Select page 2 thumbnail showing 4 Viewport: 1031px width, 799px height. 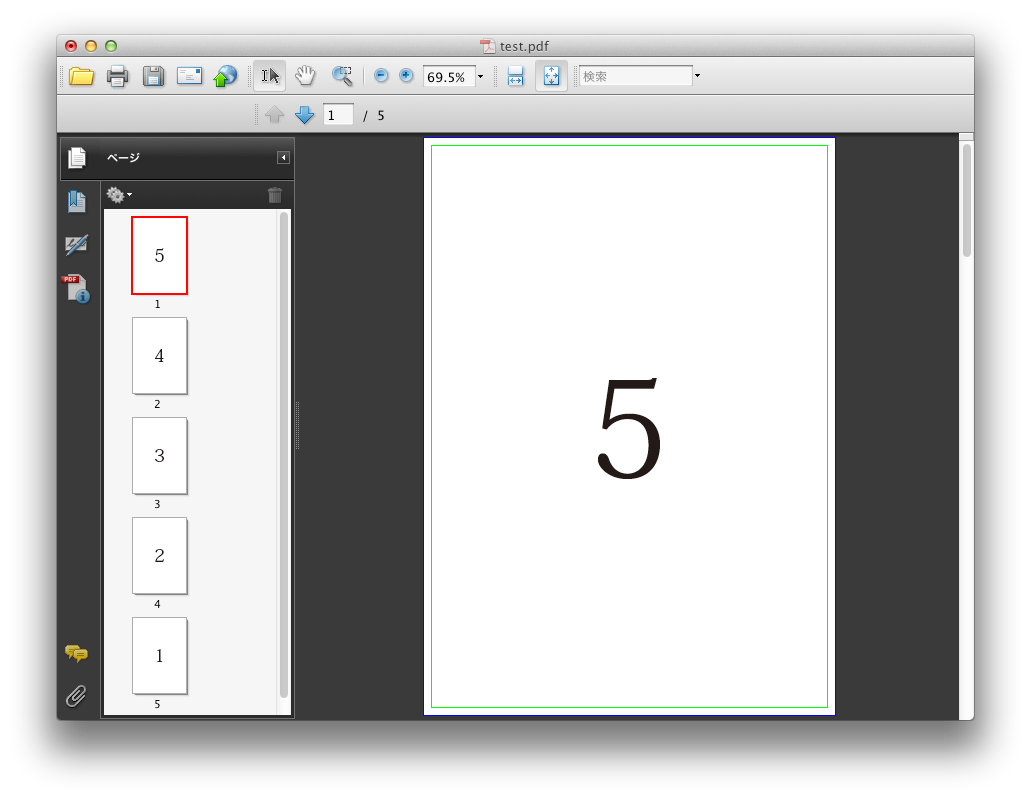click(159, 356)
